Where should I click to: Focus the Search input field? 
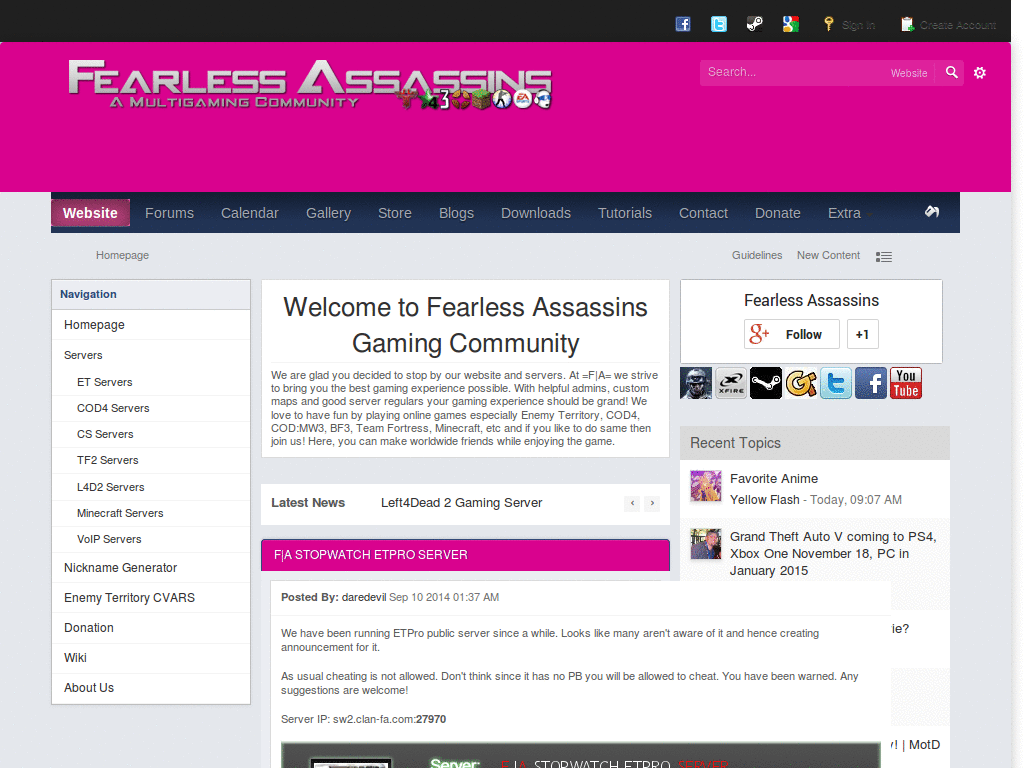pyautogui.click(x=793, y=72)
